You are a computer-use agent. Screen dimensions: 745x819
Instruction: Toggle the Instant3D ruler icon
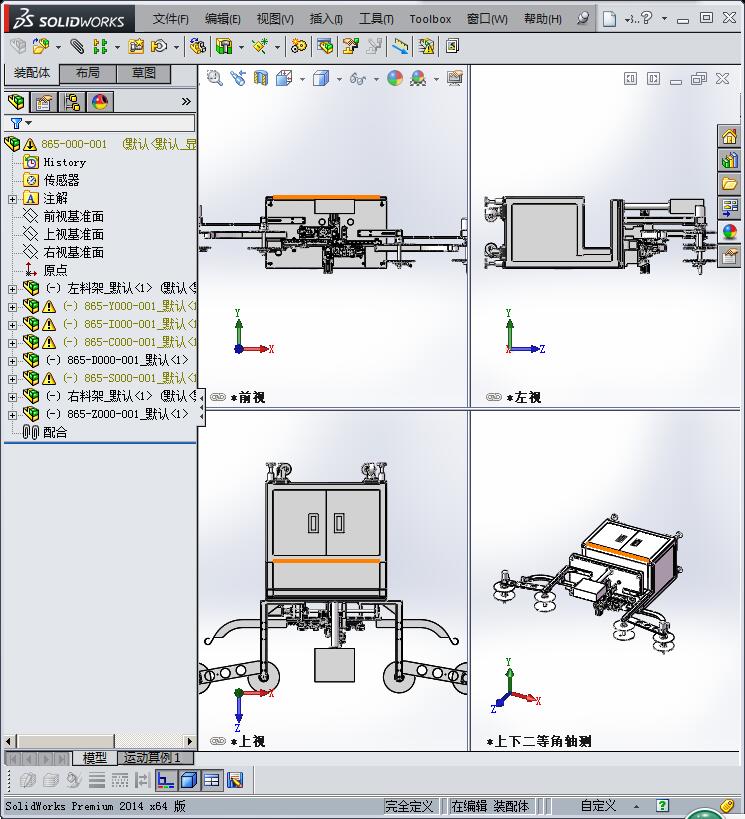pos(400,46)
